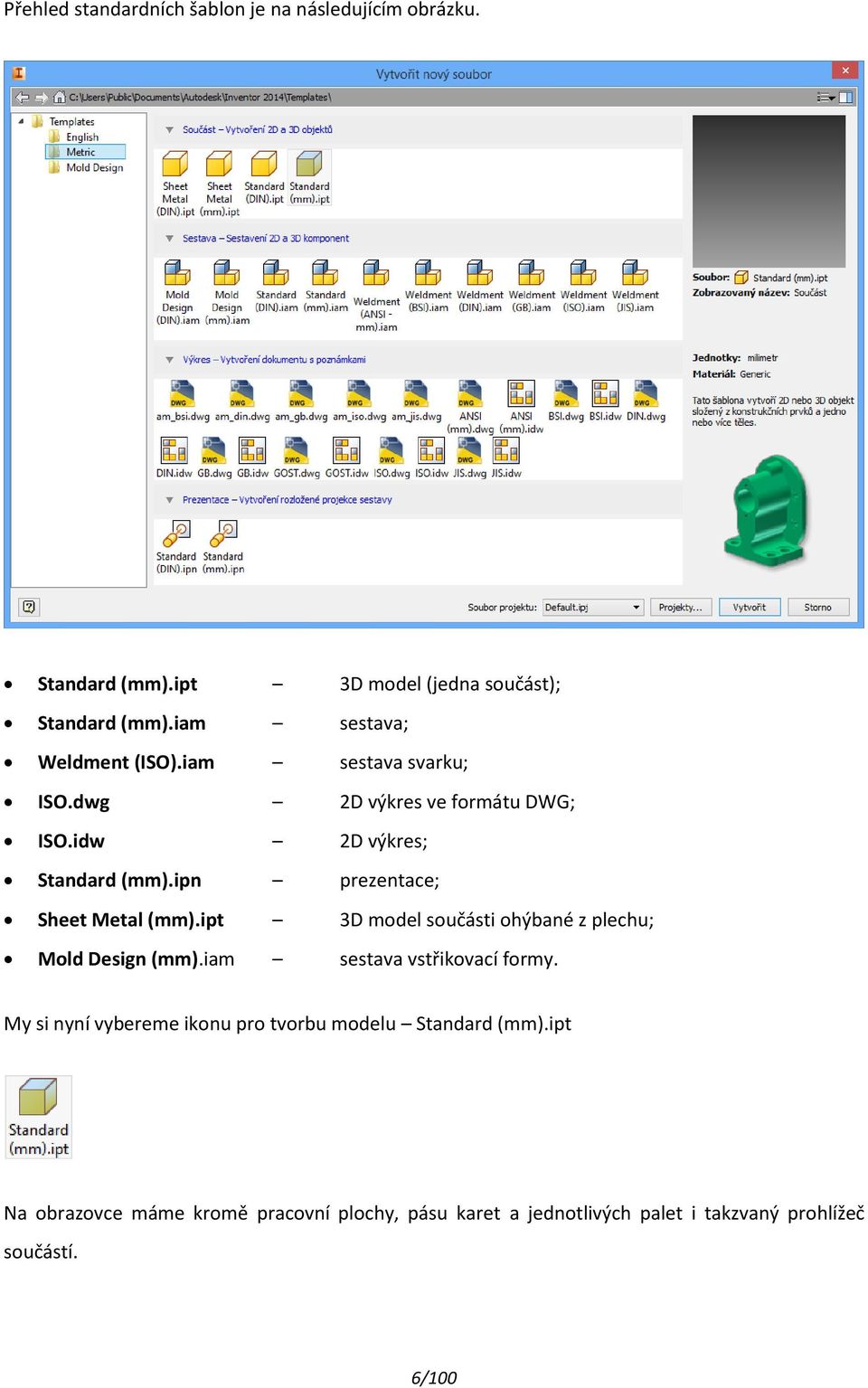Select the GOST.idw drawing template
Screen dimensions: 868x1388
[x=346, y=458]
